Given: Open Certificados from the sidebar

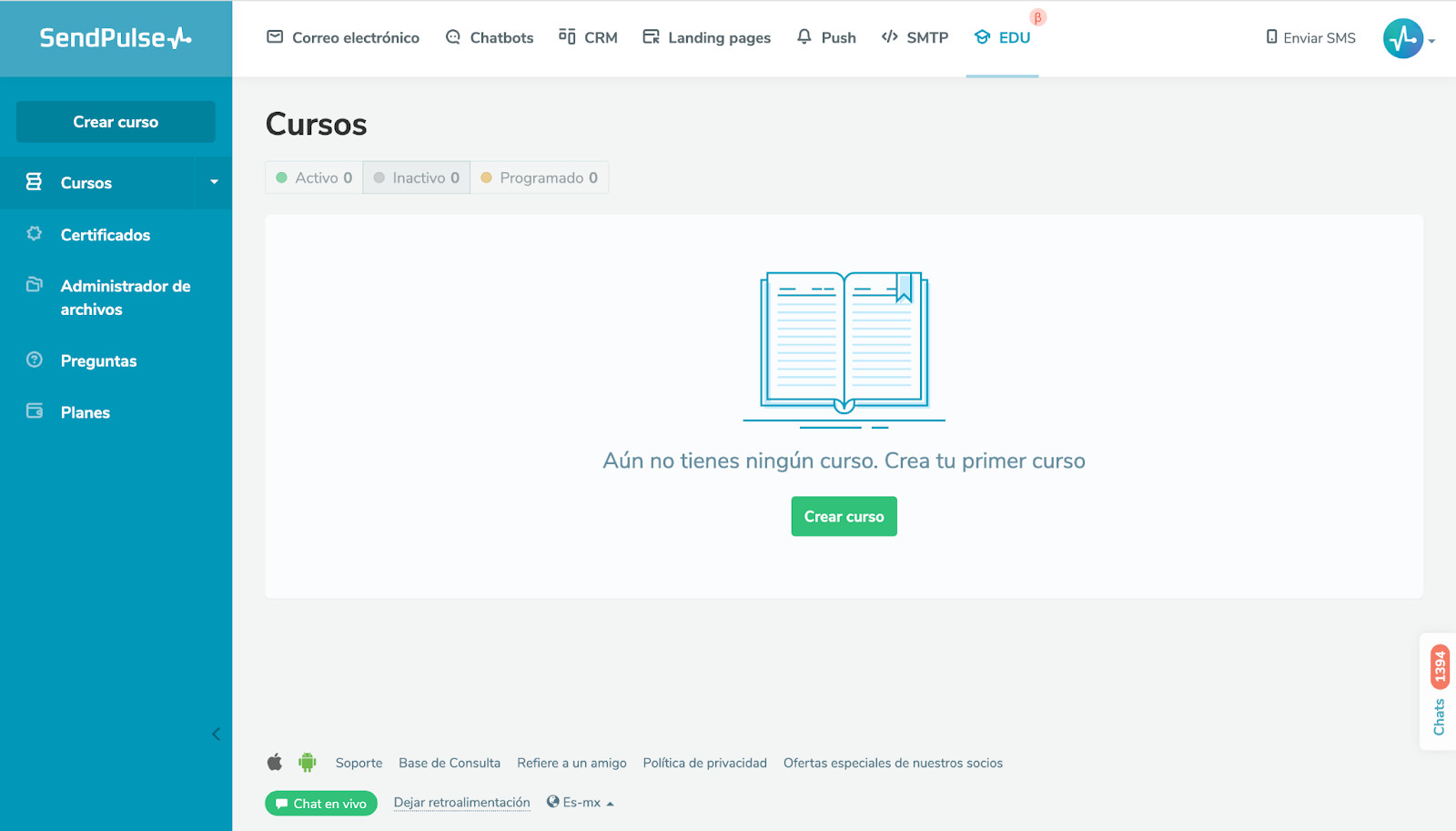Looking at the screenshot, I should (x=105, y=235).
